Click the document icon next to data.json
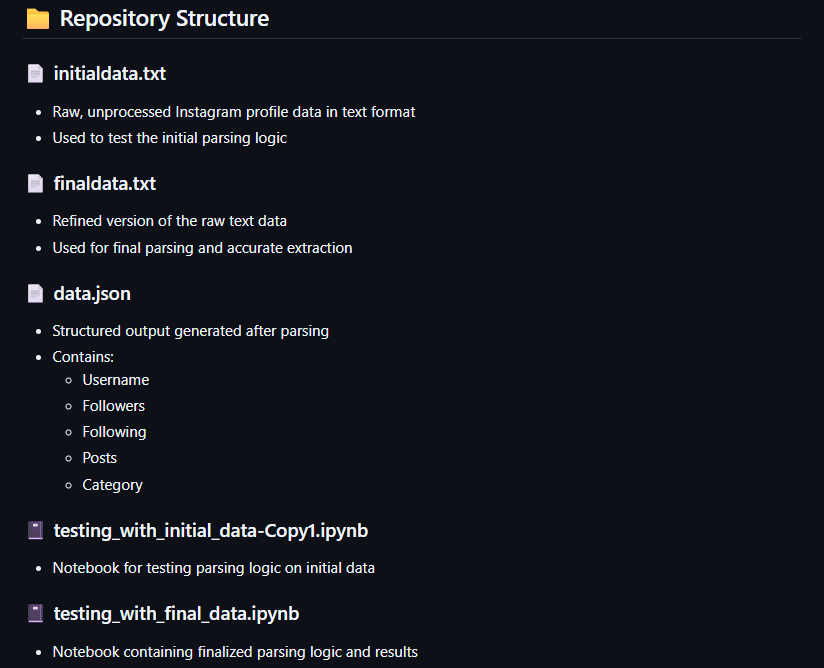 [x=36, y=294]
